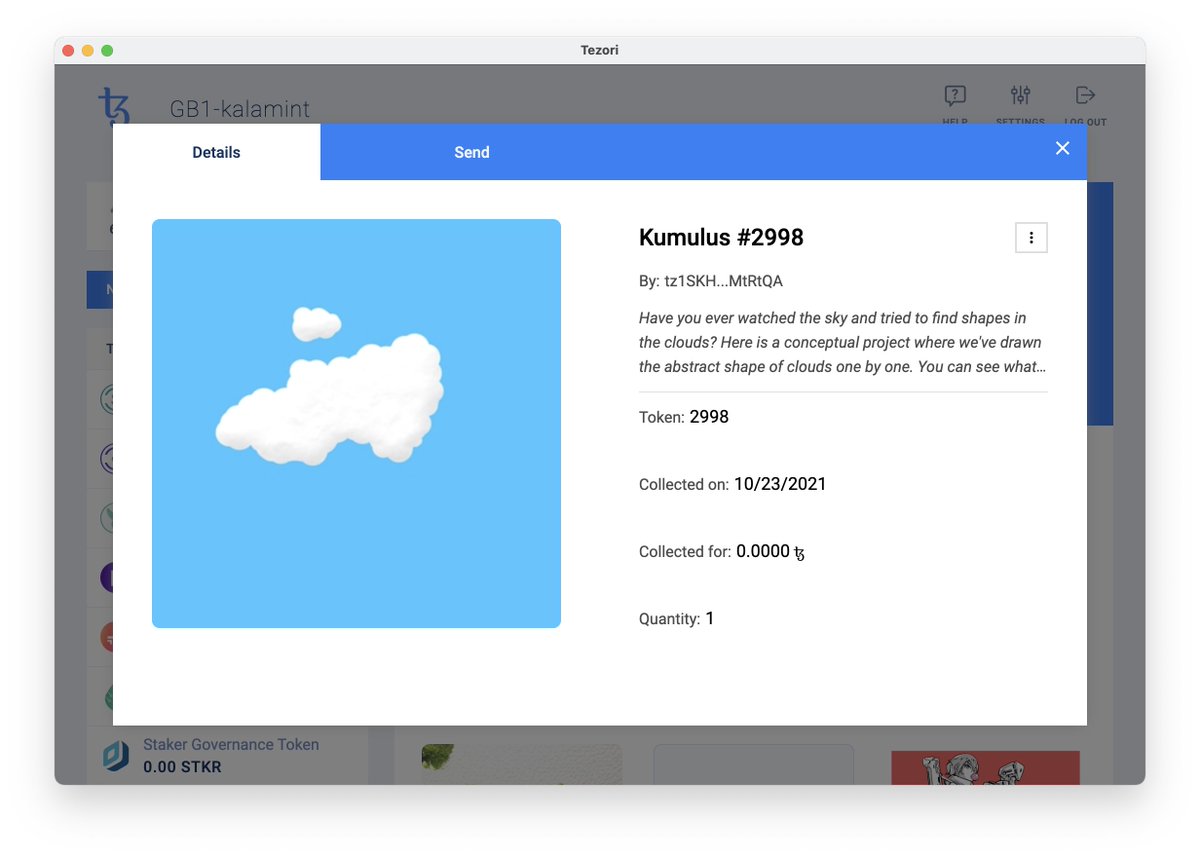The image size is (1200, 857).
Task: Click the Kumulus cloud artwork image
Action: point(356,422)
